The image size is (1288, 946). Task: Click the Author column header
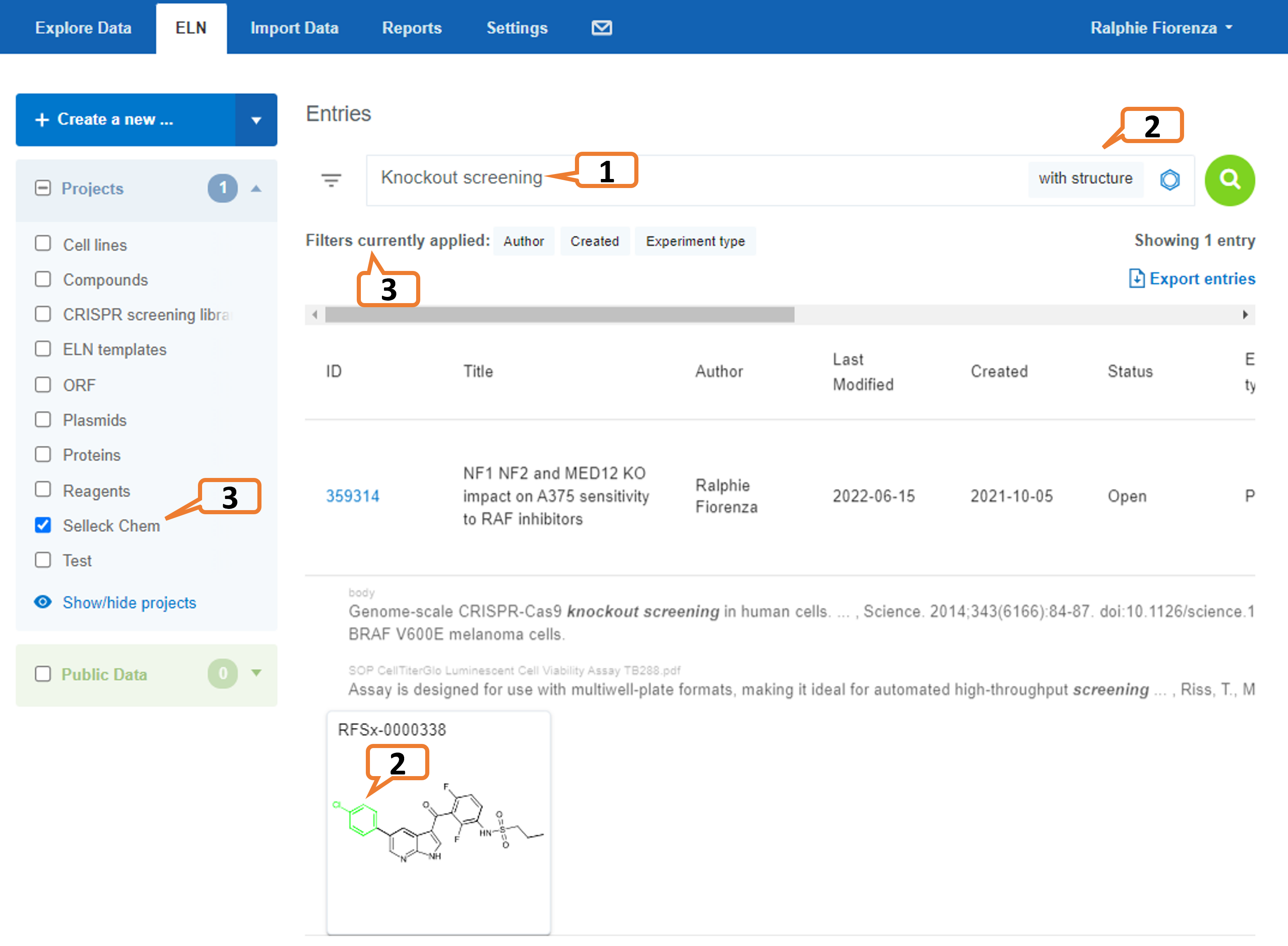tap(719, 371)
